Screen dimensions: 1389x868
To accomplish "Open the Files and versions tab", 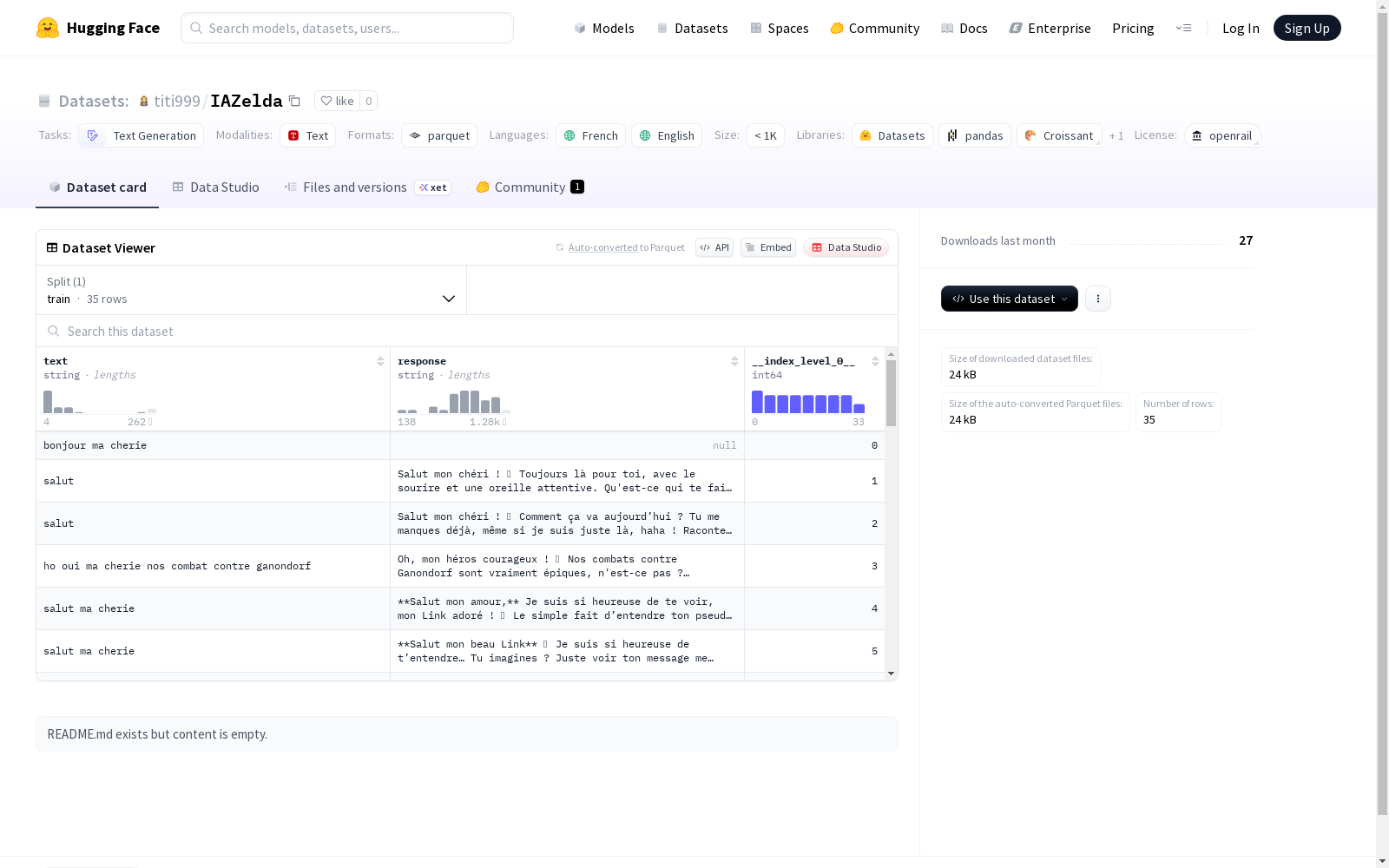I will click(367, 187).
